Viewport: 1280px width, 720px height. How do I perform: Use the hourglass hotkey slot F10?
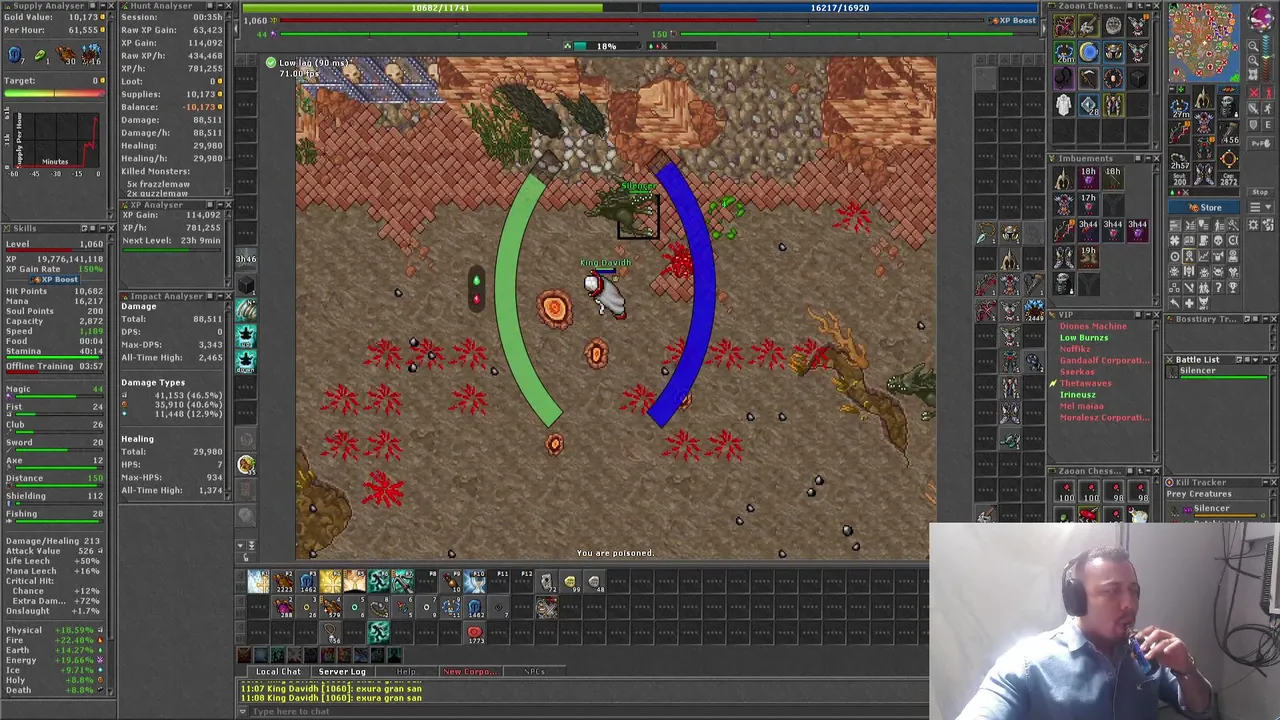(474, 581)
